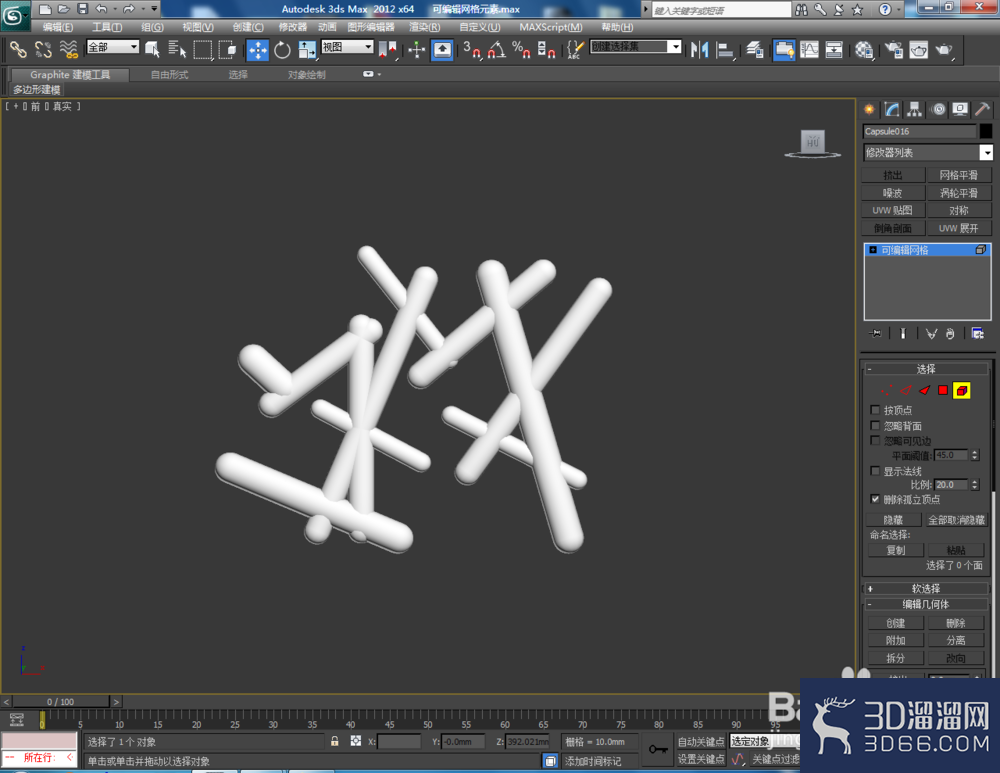Image resolution: width=1000 pixels, height=773 pixels.
Task: Toggle Spinner Snap button
Action: tap(547, 49)
